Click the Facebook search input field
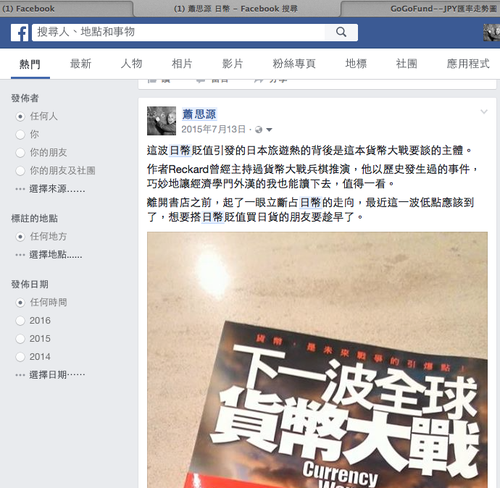 pos(178,32)
